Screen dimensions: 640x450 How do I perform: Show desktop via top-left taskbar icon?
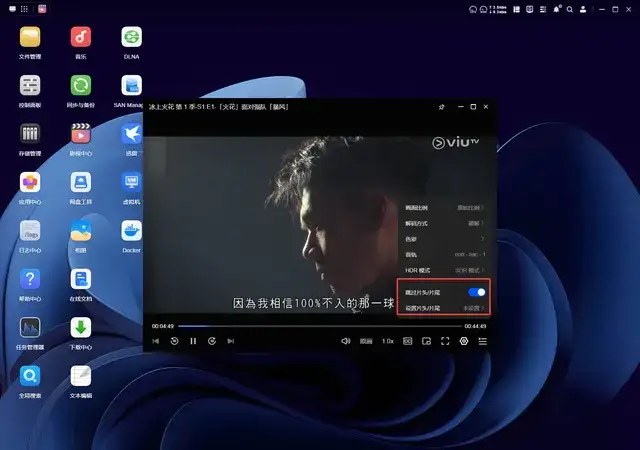(13, 9)
